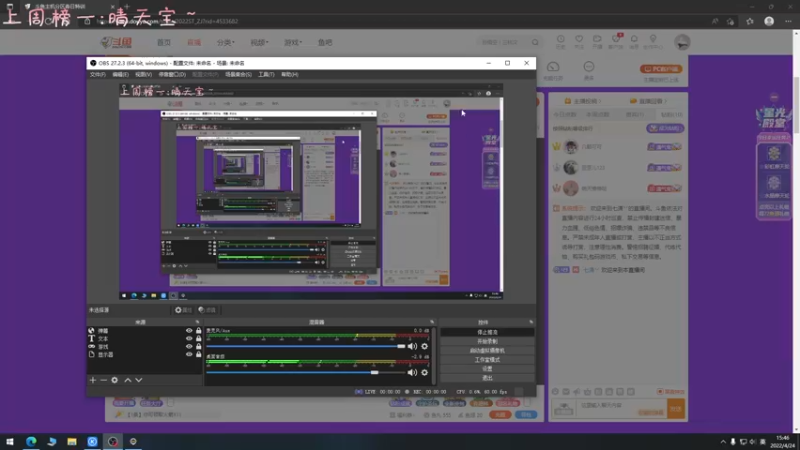This screenshot has height=450, width=800.
Task: Click OBS 退出 exit button
Action: point(487,378)
